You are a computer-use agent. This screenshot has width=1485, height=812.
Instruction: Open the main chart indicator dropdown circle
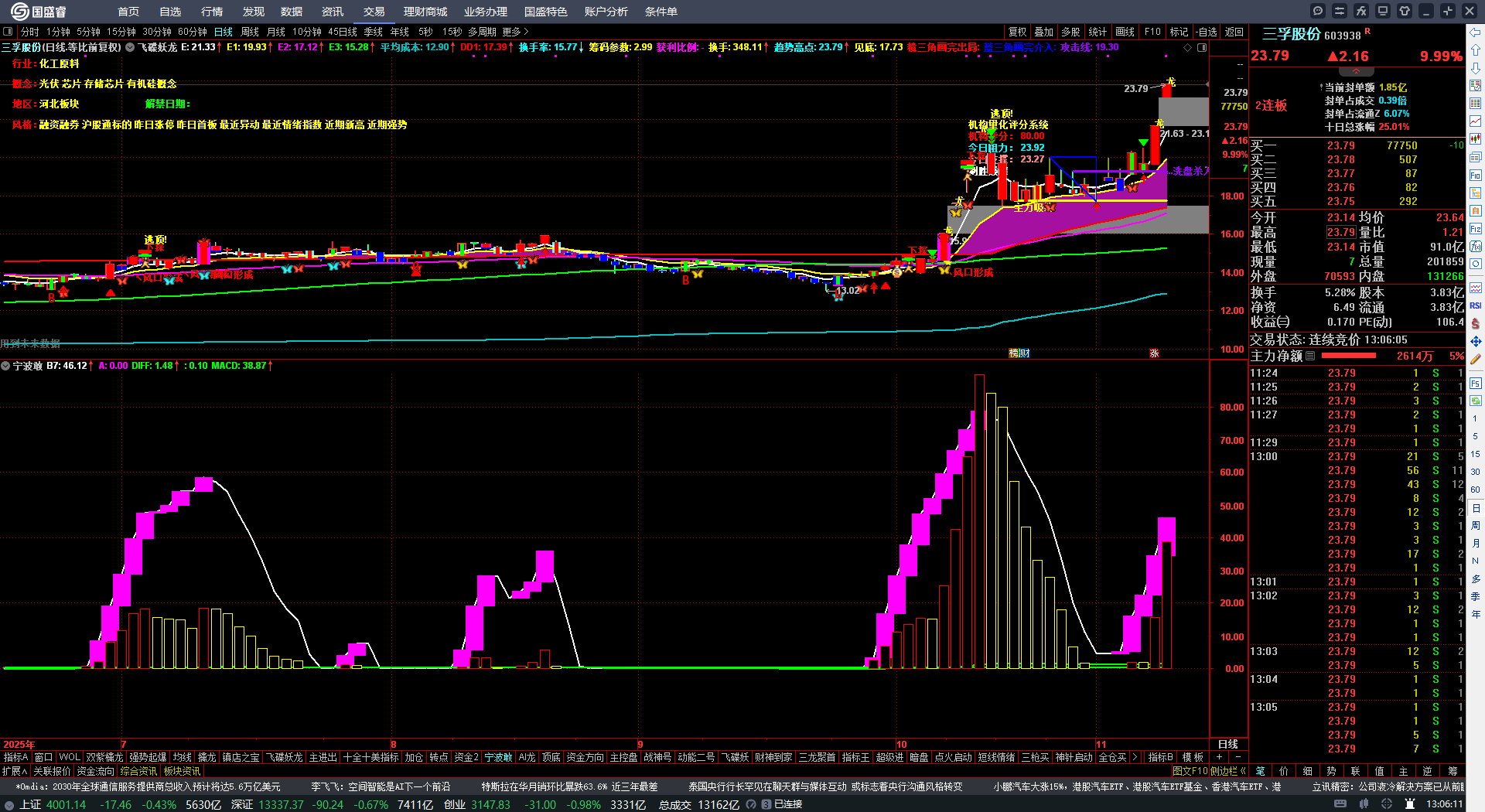point(130,47)
